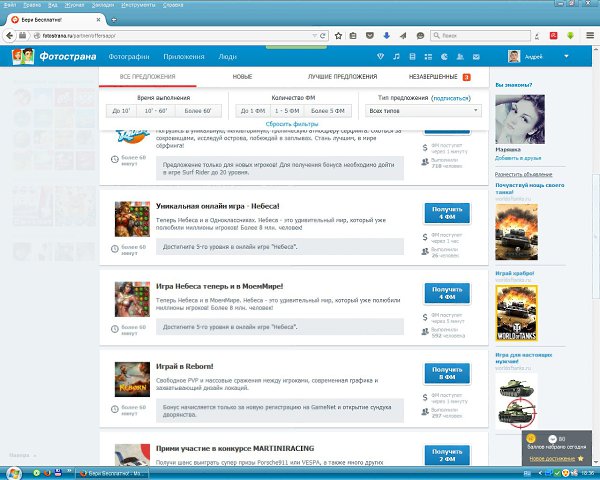Screen dimensions: 600x480
Task: Click the green quick launch icon
Action: click(36, 473)
